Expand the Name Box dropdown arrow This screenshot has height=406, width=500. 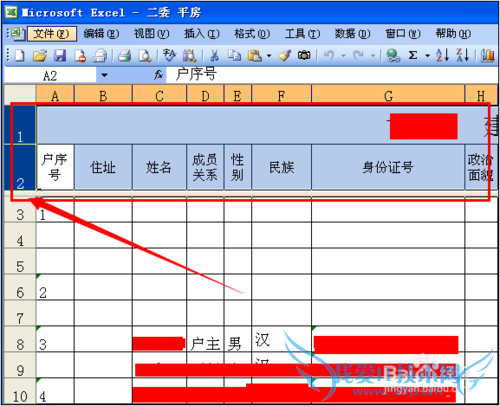click(104, 75)
